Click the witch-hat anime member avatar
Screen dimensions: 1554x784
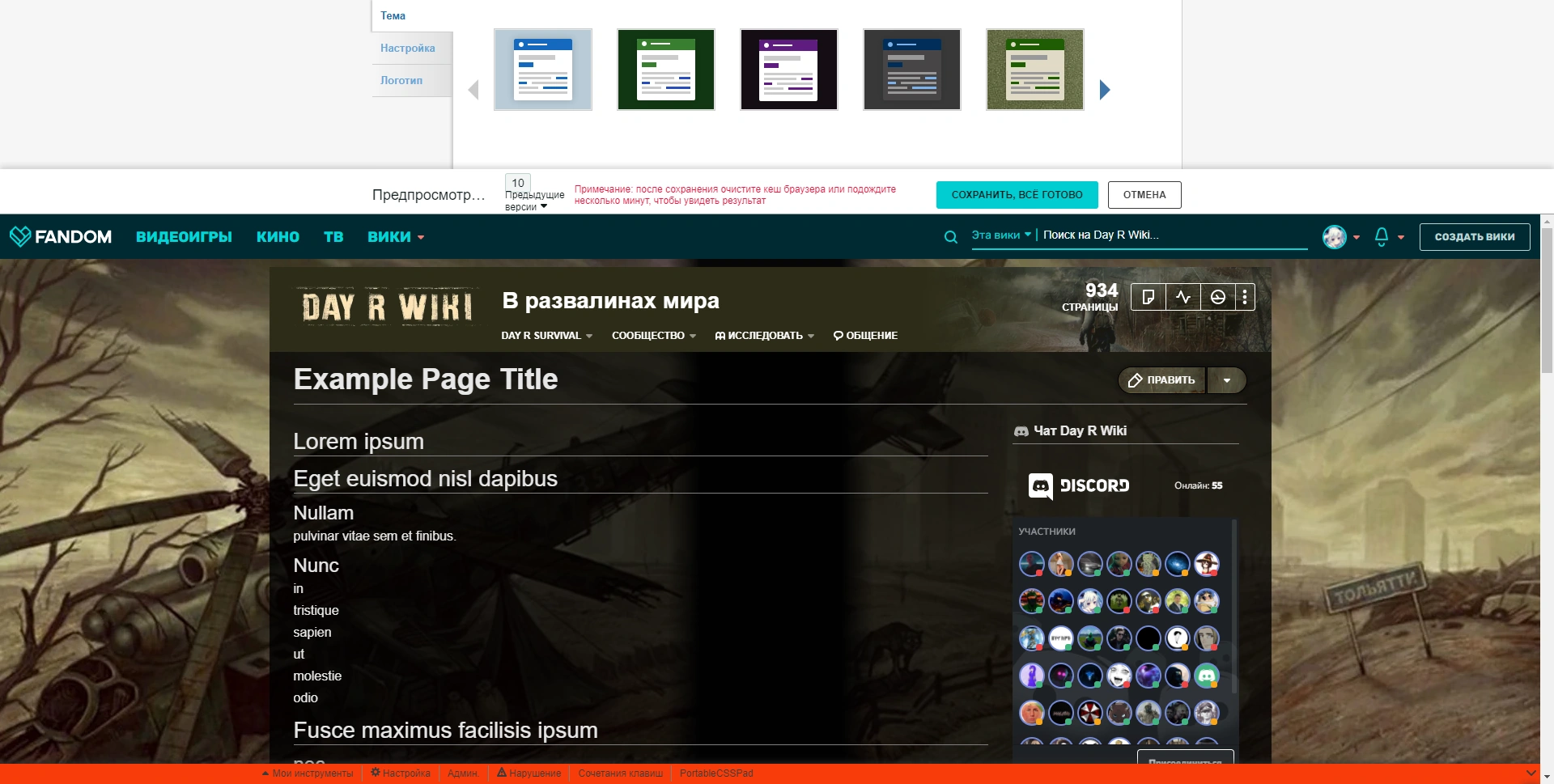[x=1207, y=564]
